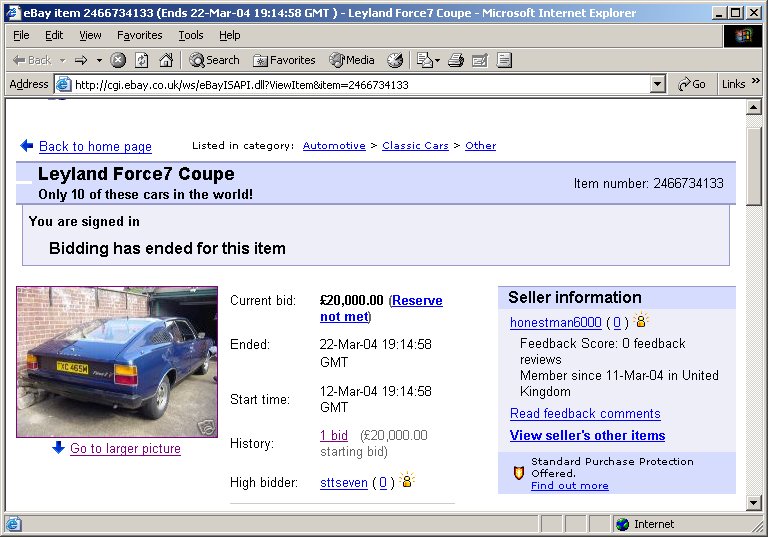Click the Mail toolbar icon
768x537 pixels.
[425, 60]
